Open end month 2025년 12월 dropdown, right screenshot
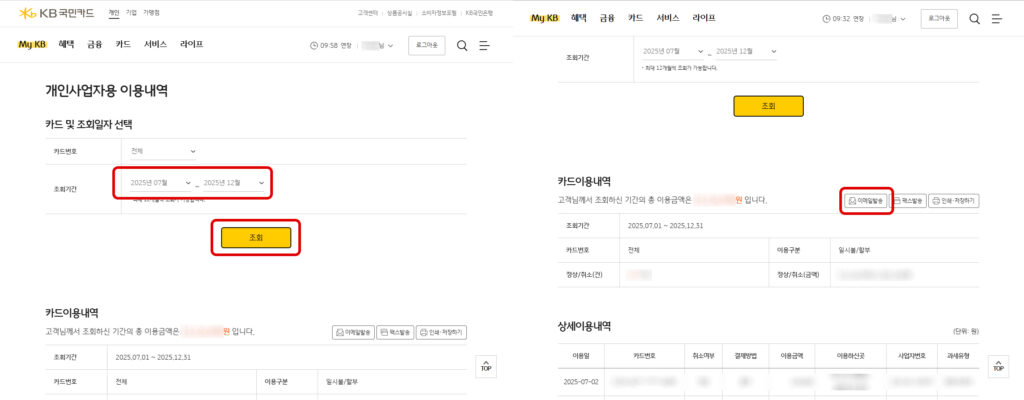 746,51
